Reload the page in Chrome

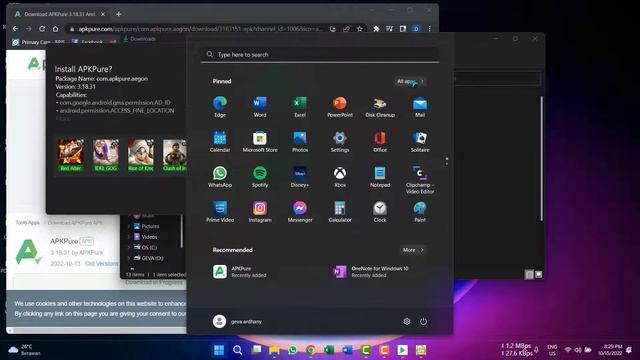pos(42,29)
